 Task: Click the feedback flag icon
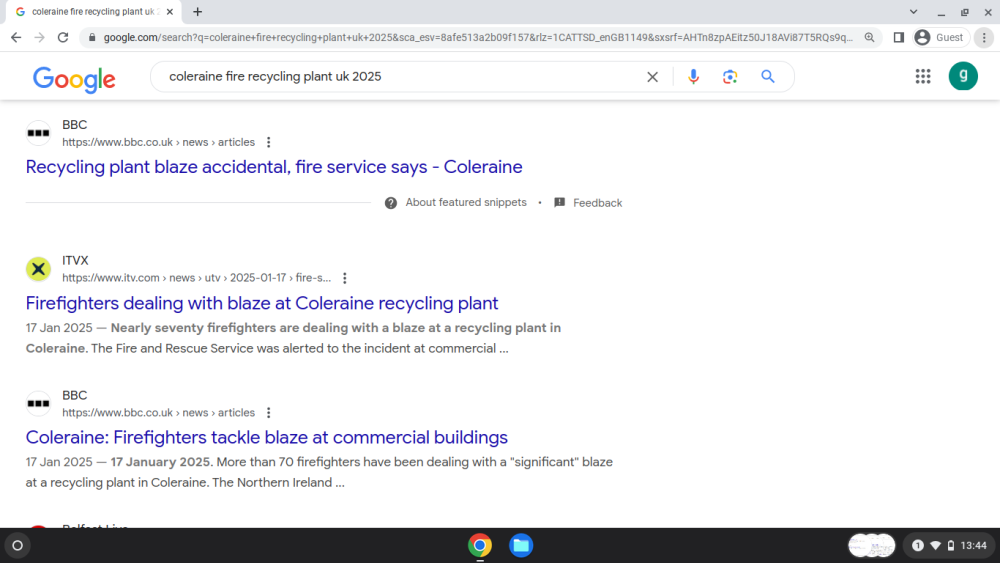[559, 203]
